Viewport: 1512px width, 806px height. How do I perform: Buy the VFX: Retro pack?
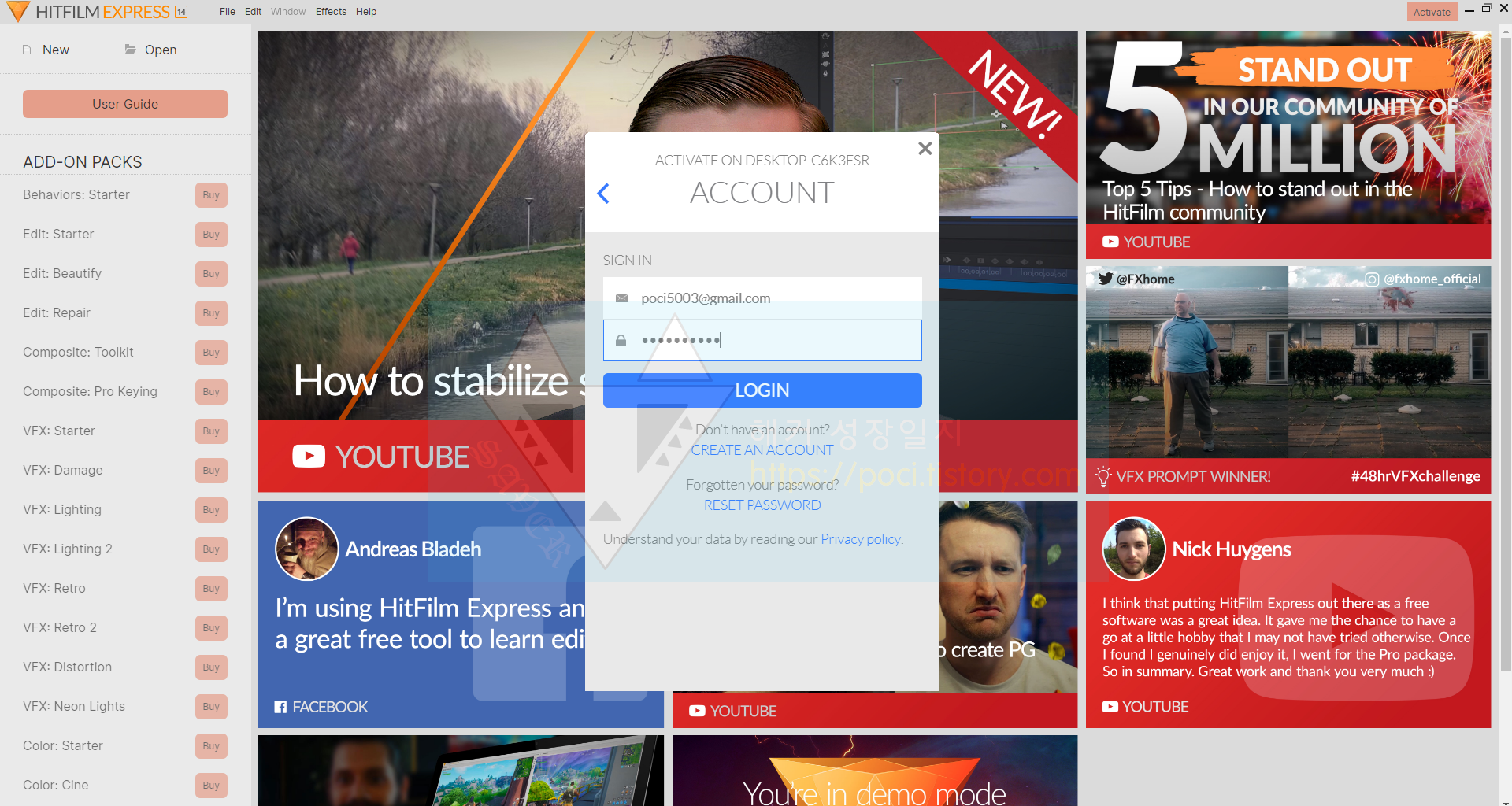pyautogui.click(x=211, y=589)
